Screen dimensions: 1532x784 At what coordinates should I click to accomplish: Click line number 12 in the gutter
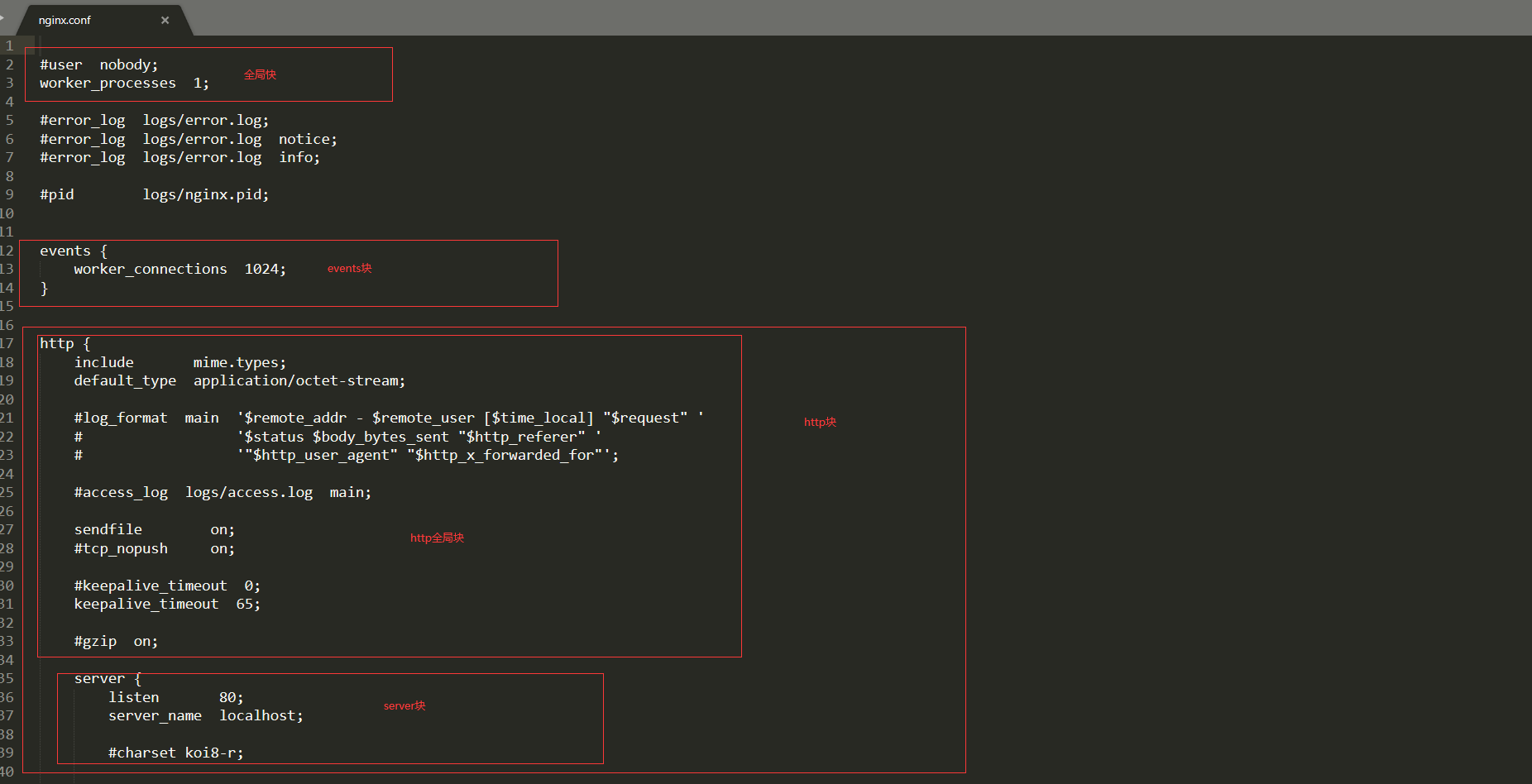[x=7, y=251]
